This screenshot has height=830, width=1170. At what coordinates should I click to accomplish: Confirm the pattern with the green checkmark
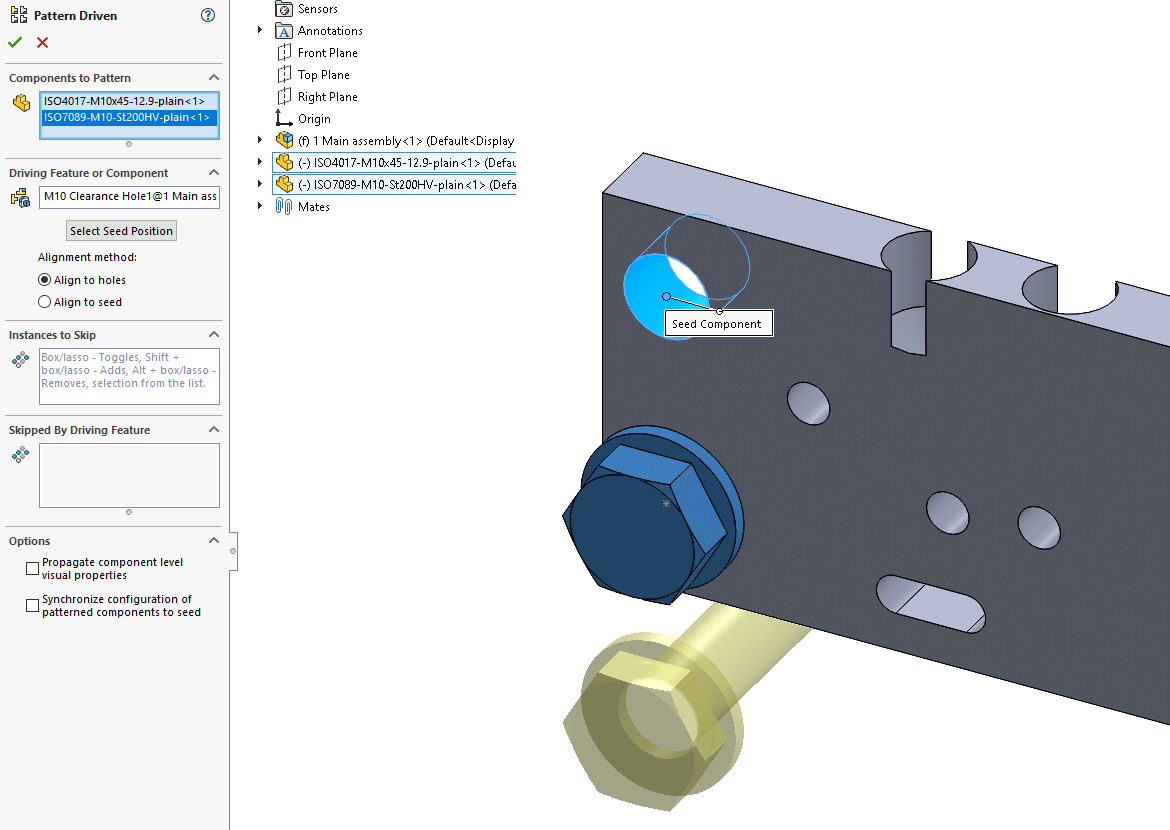(14, 42)
